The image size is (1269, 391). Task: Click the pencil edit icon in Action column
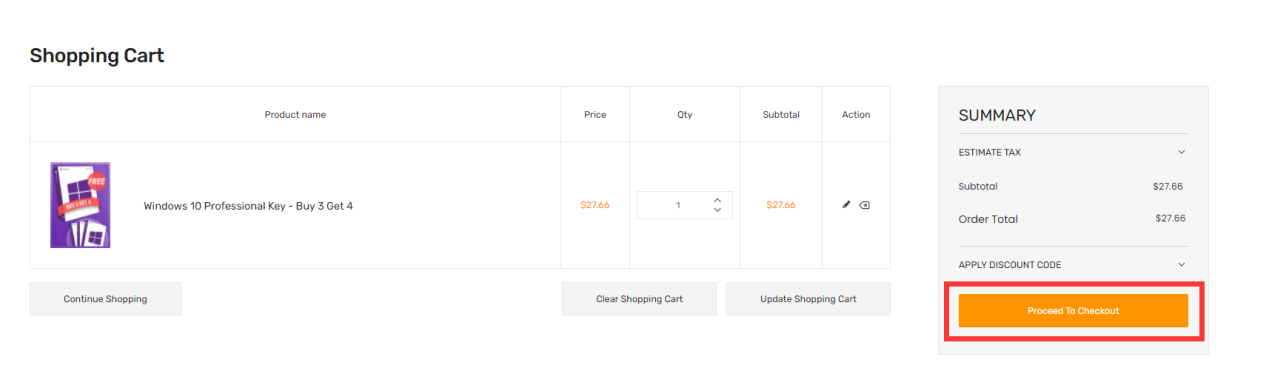tap(847, 205)
